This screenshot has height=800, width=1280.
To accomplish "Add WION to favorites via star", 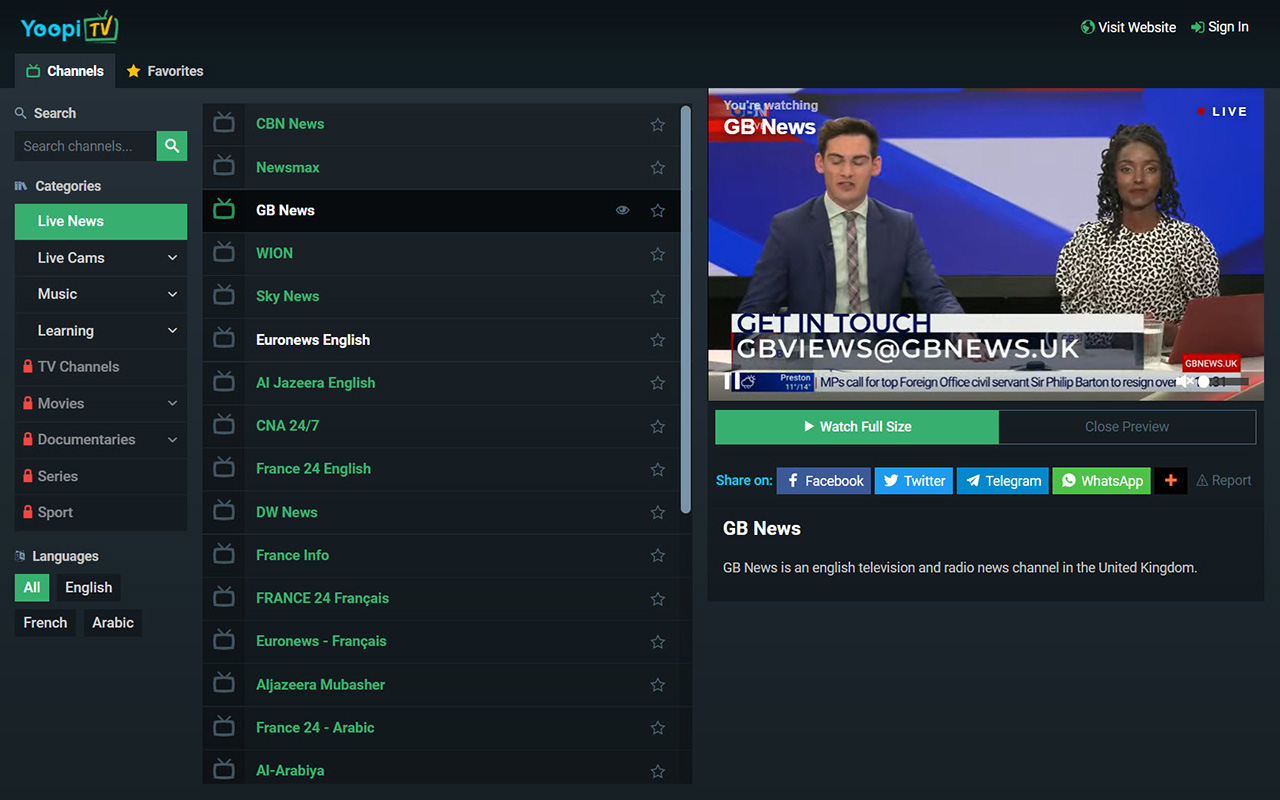I will click(x=658, y=254).
